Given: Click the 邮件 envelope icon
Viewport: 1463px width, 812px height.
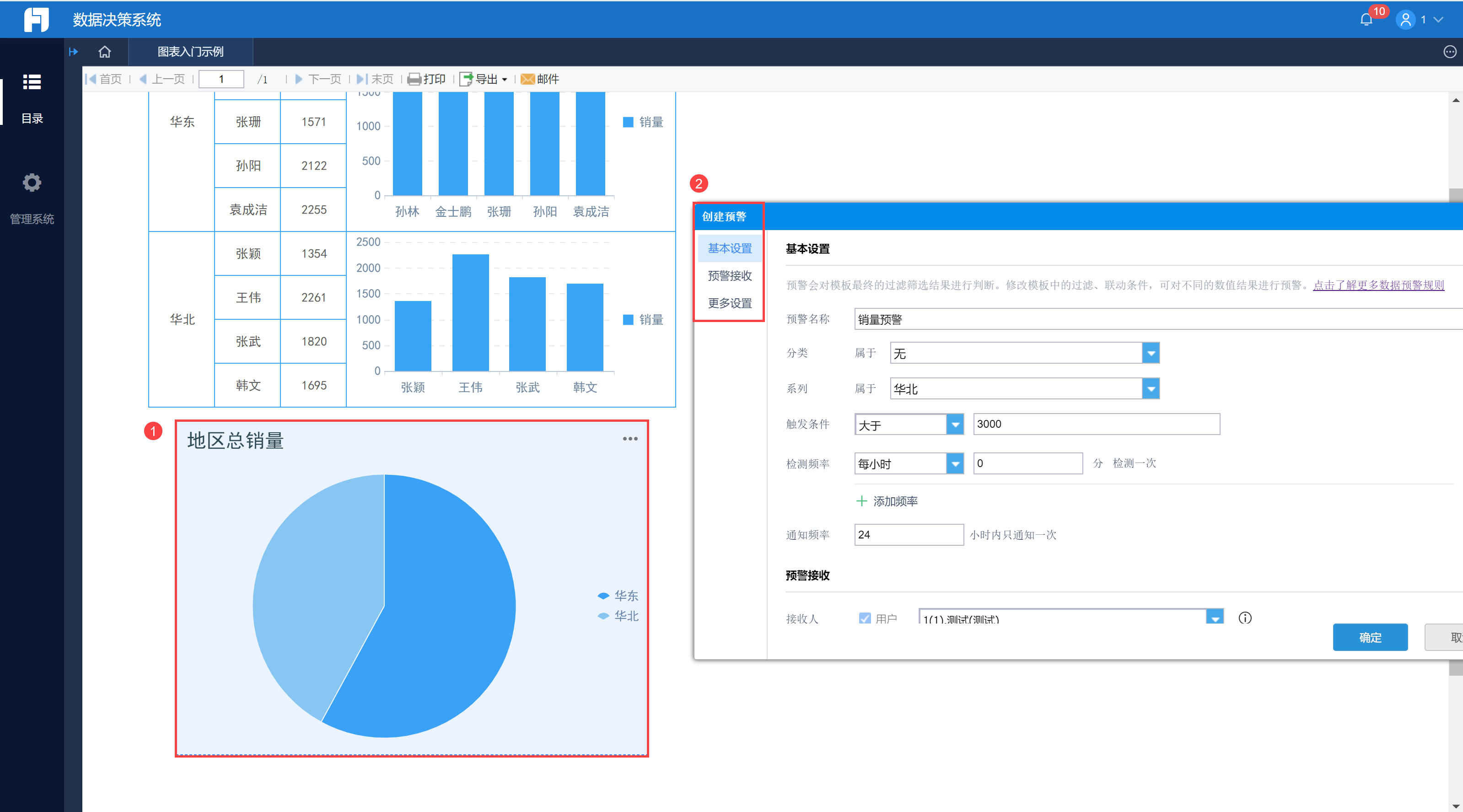Looking at the screenshot, I should coord(527,79).
